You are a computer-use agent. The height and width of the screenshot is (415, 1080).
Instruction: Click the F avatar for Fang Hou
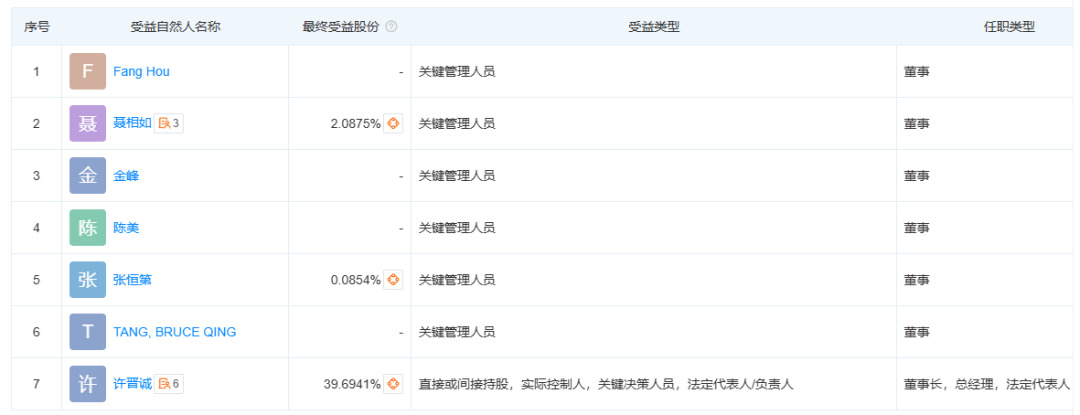tap(88, 72)
